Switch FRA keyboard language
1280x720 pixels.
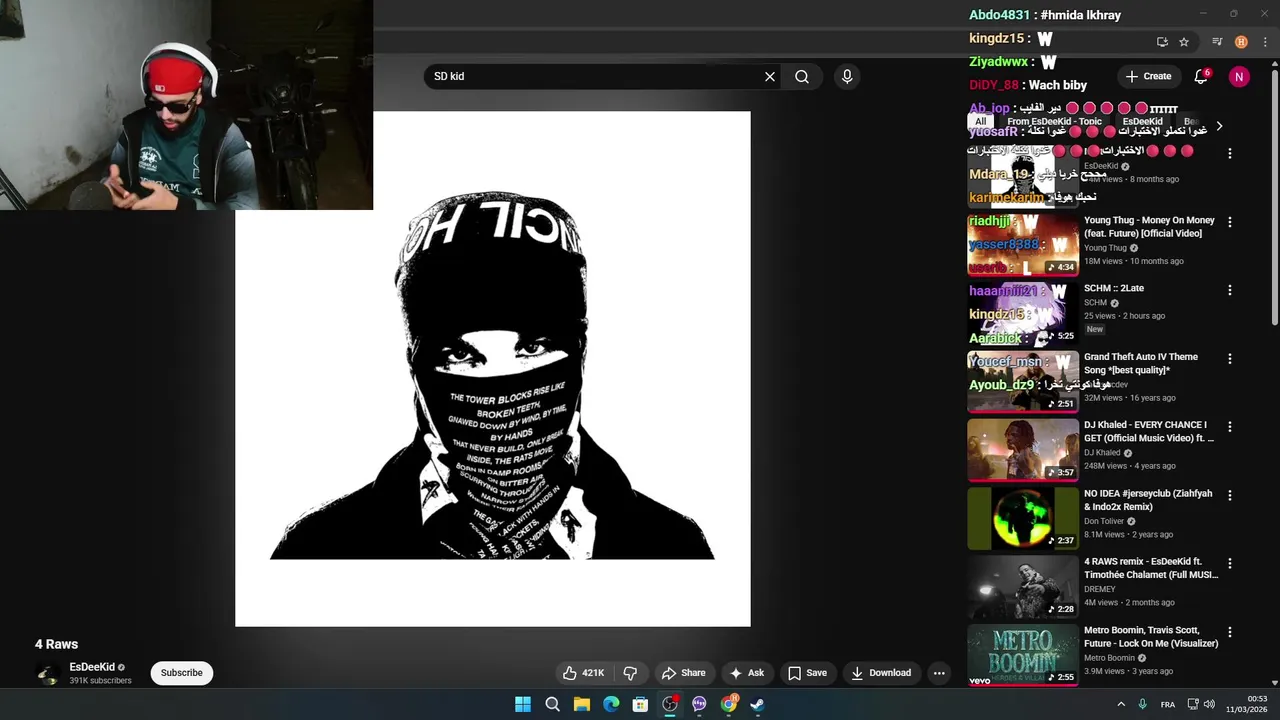pyautogui.click(x=1168, y=704)
